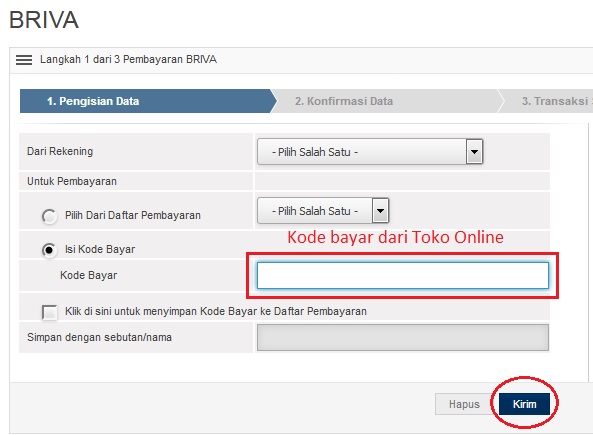Image resolution: width=593 pixels, height=435 pixels.
Task: Open the Dari Rekening dropdown
Action: coord(370,152)
